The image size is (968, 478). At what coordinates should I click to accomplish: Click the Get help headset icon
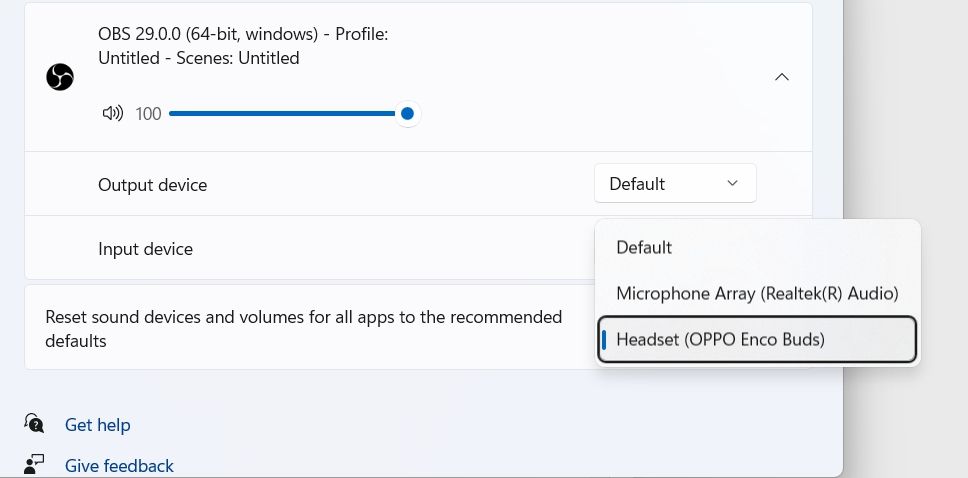[x=34, y=424]
